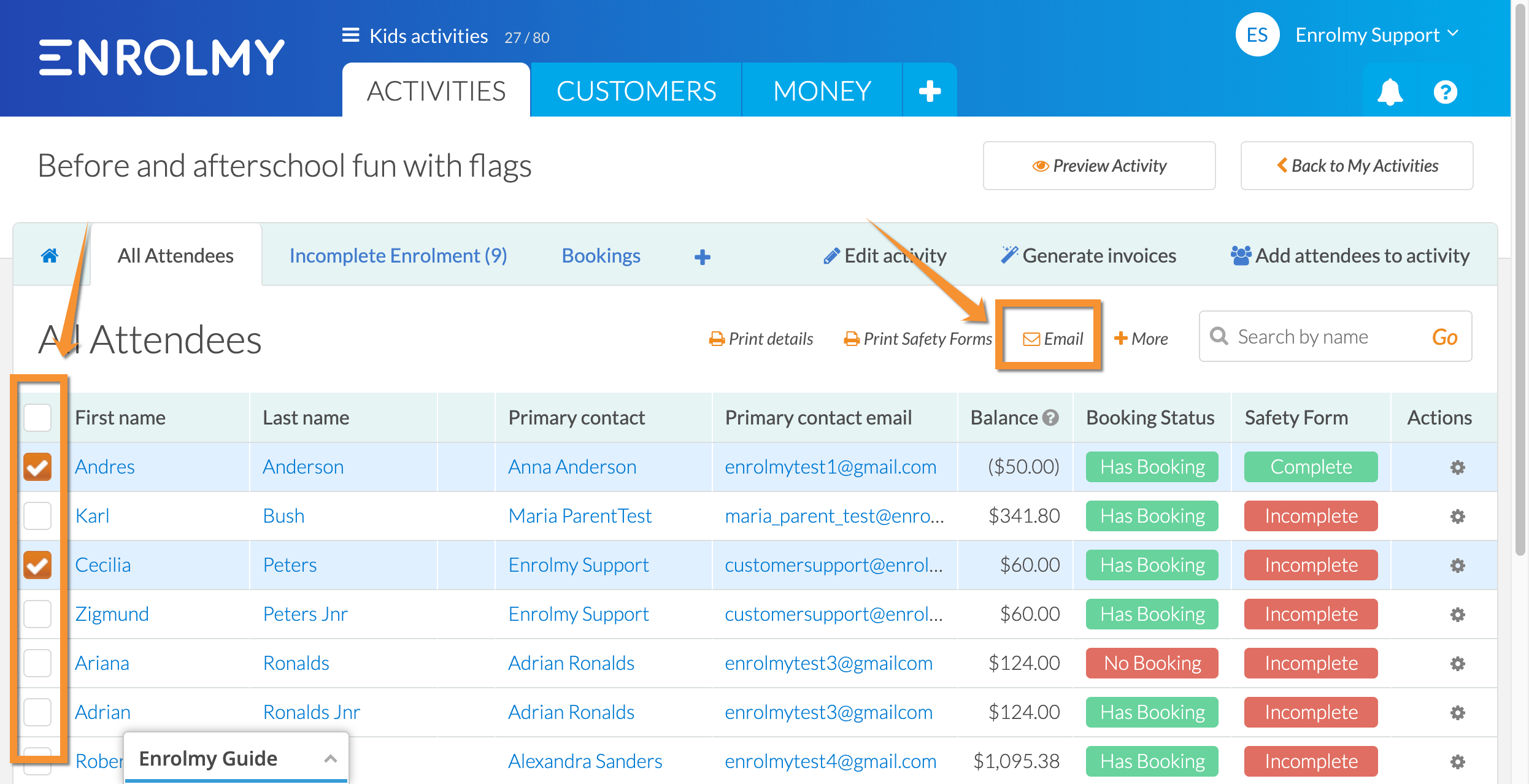Screen dimensions: 1529x784
Task: Open the Bookings tab
Action: coord(601,256)
